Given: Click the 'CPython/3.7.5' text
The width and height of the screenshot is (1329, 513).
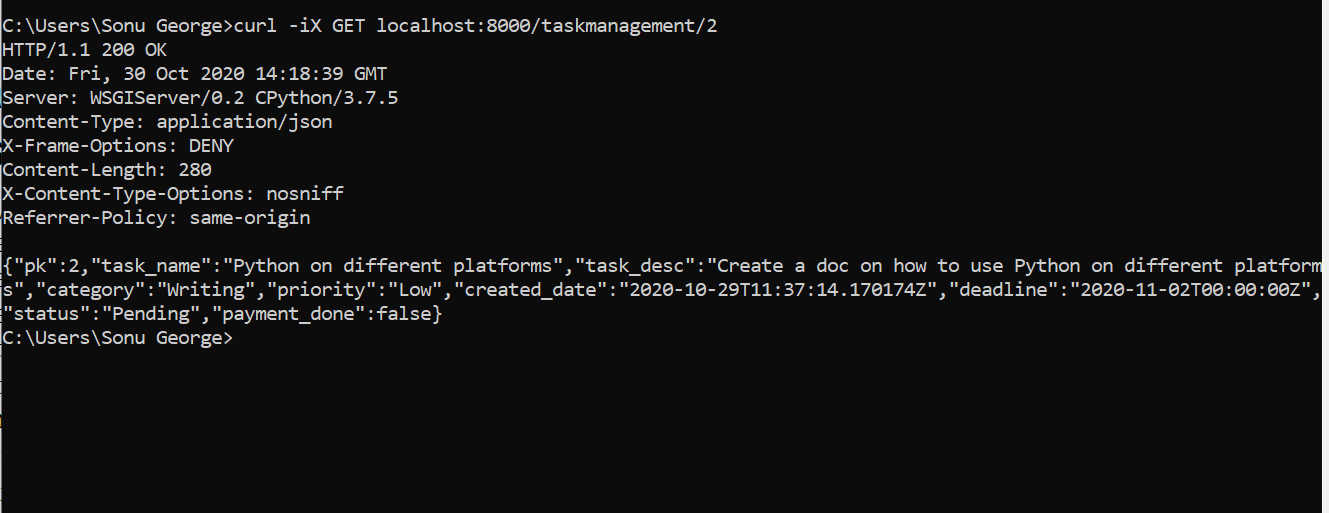Looking at the screenshot, I should click(327, 97).
